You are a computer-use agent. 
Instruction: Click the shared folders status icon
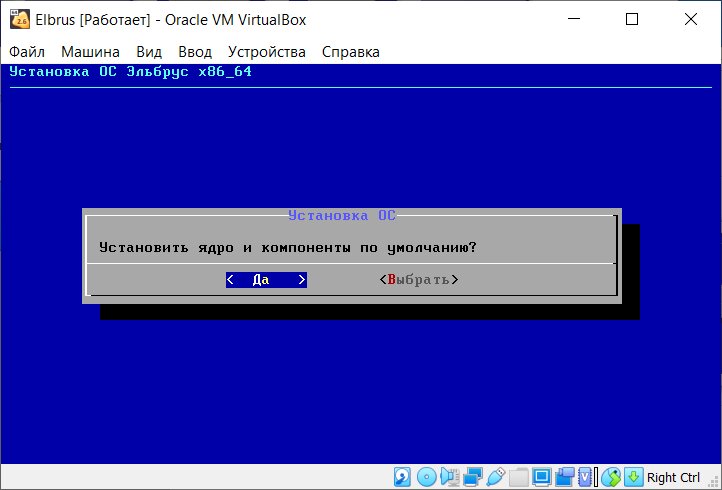519,477
